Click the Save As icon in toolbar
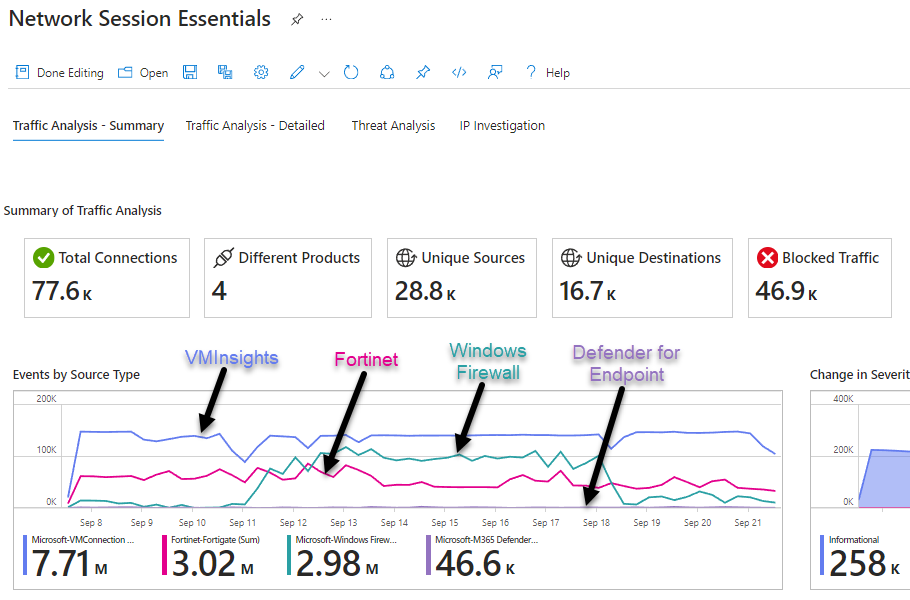 225,73
